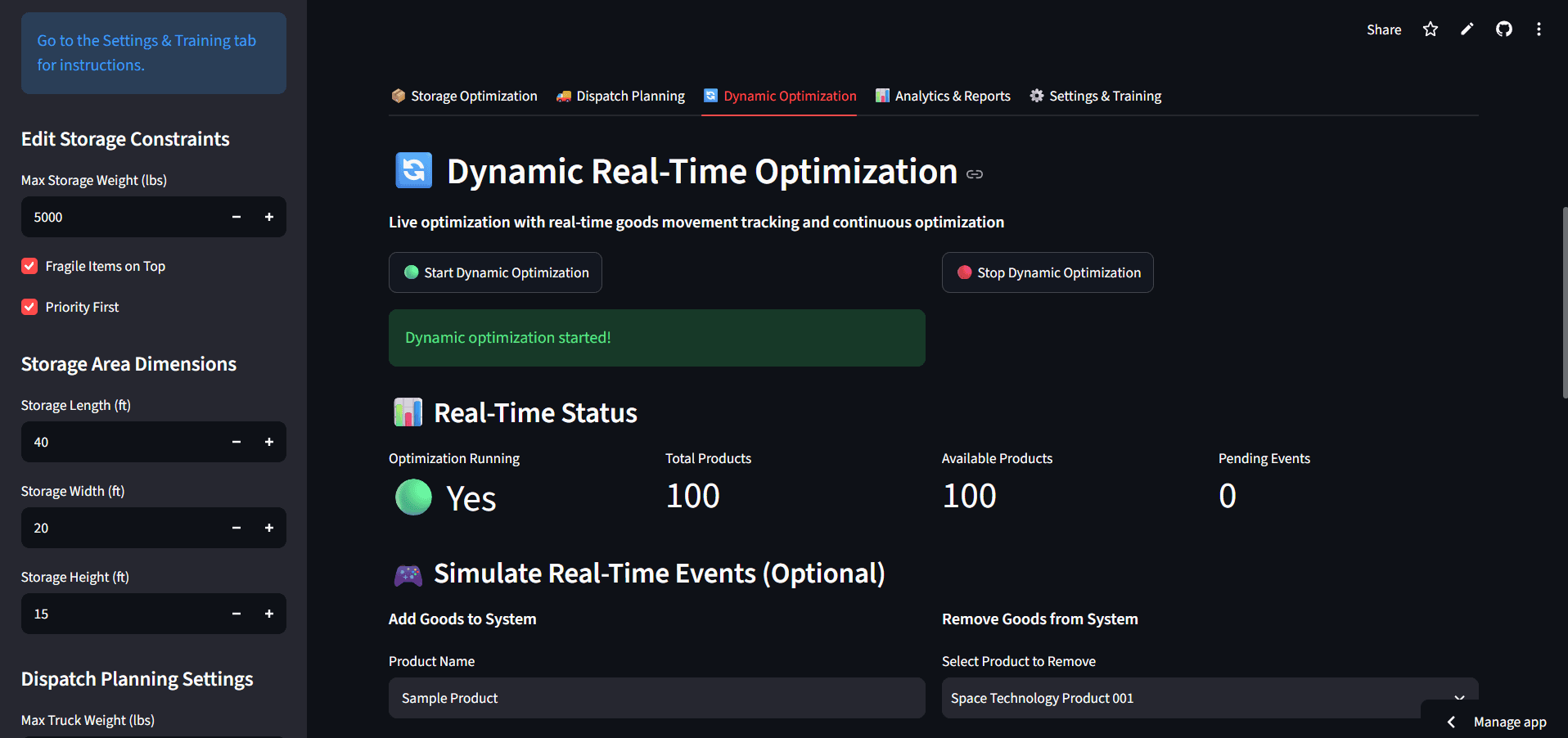The image size is (1568, 738).
Task: Uncheck Fragile Items on Top
Action: coord(29,266)
